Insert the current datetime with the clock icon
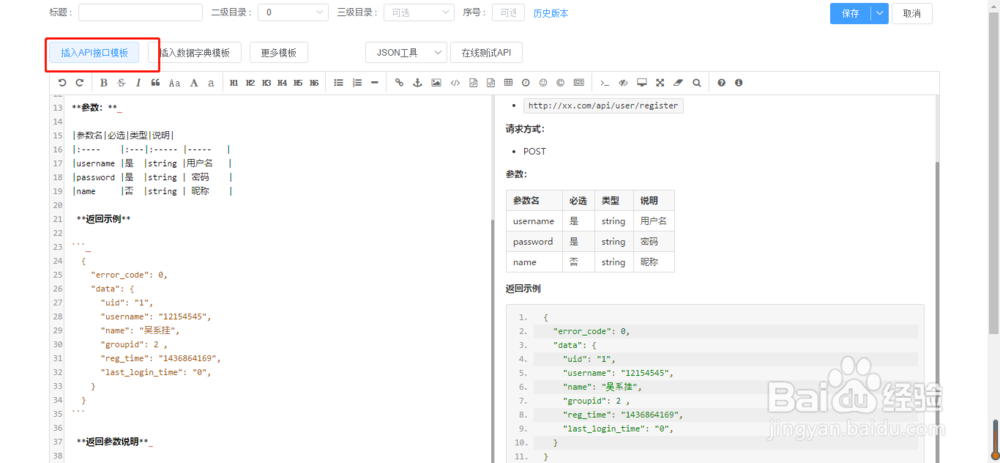Viewport: 1000px width, 463px height. [526, 82]
